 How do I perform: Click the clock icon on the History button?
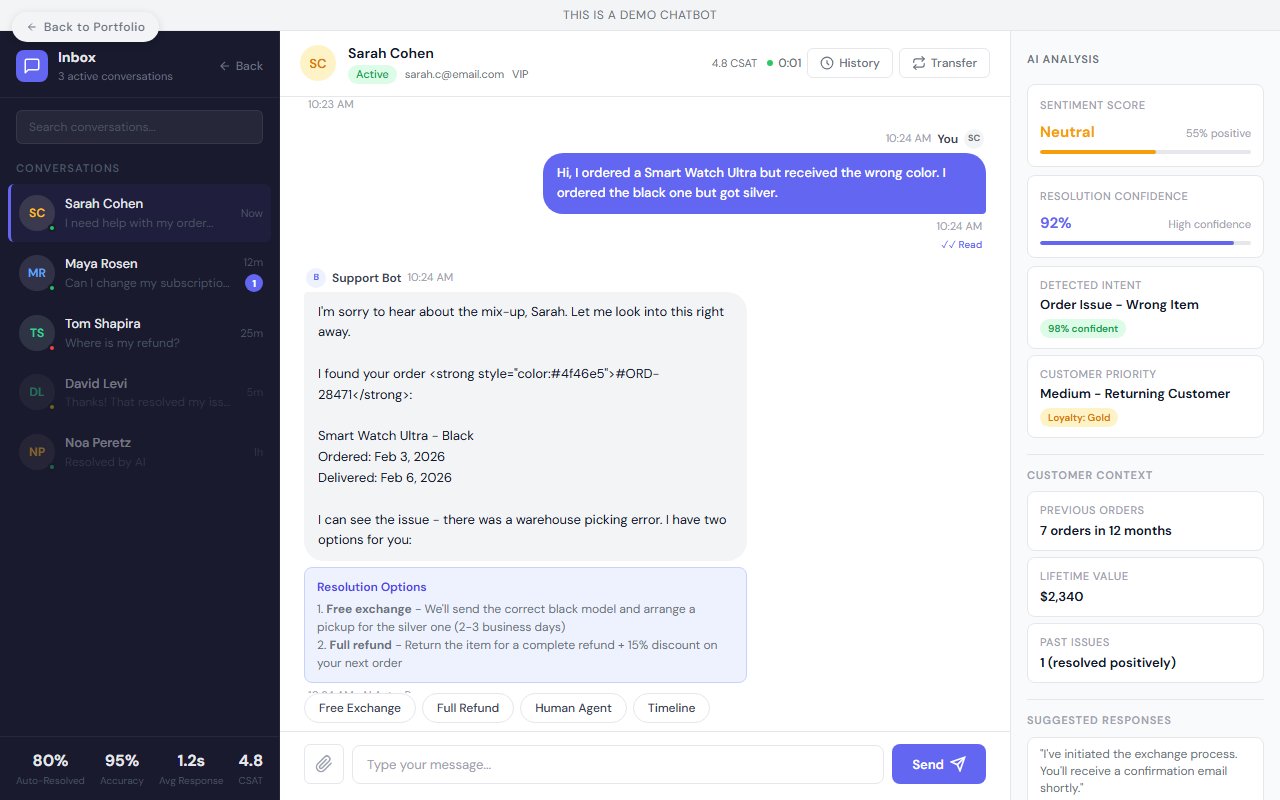826,63
